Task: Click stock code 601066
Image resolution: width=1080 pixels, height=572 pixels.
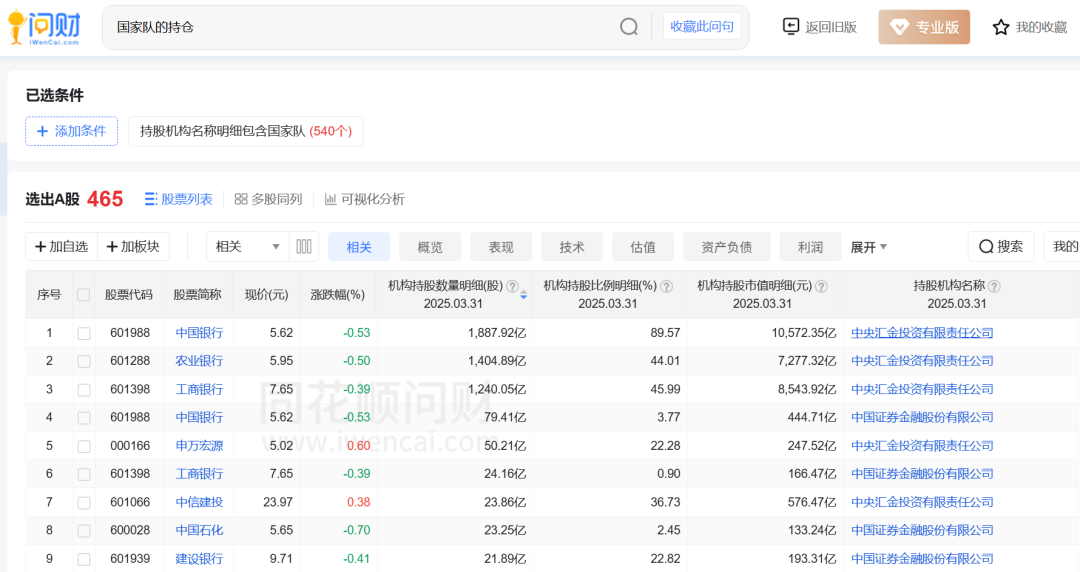Action: click(x=129, y=502)
